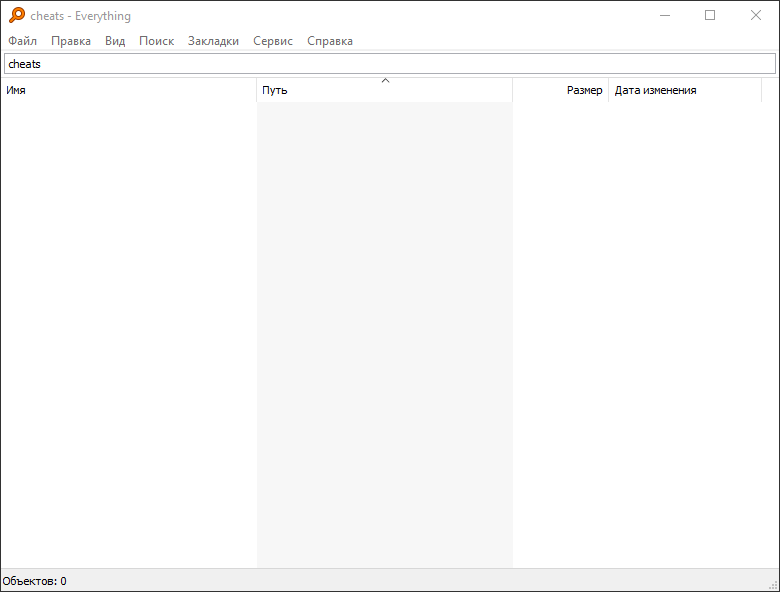Open the Файл menu
This screenshot has height=592, width=780.
point(22,41)
